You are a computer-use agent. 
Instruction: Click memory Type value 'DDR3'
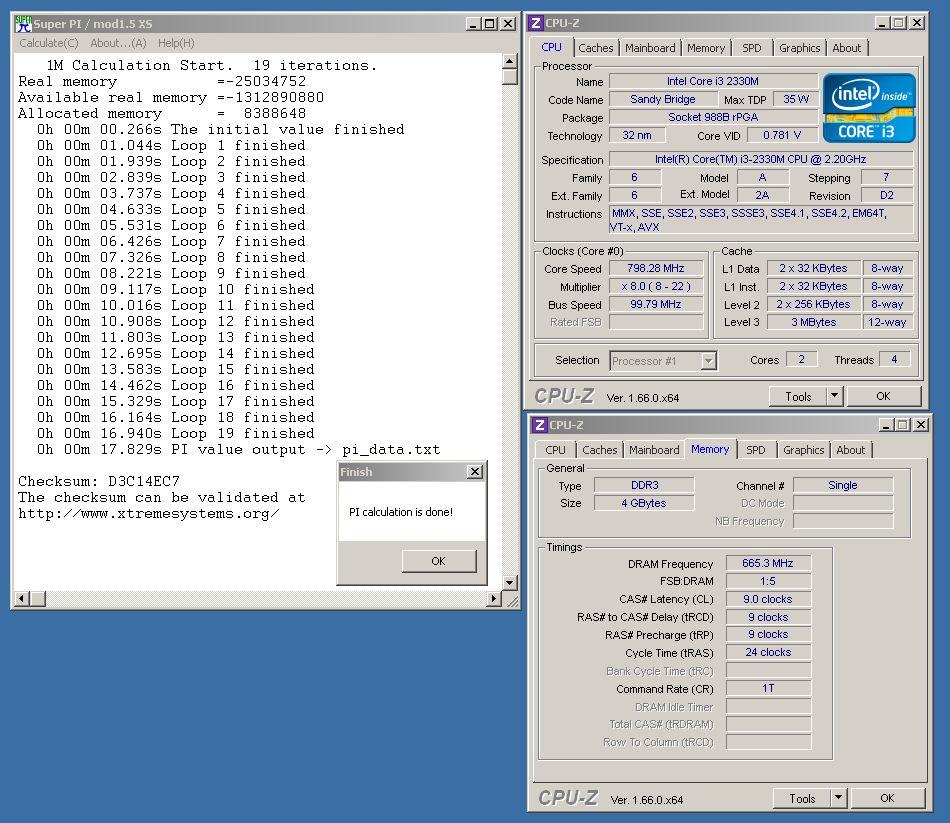(x=645, y=485)
